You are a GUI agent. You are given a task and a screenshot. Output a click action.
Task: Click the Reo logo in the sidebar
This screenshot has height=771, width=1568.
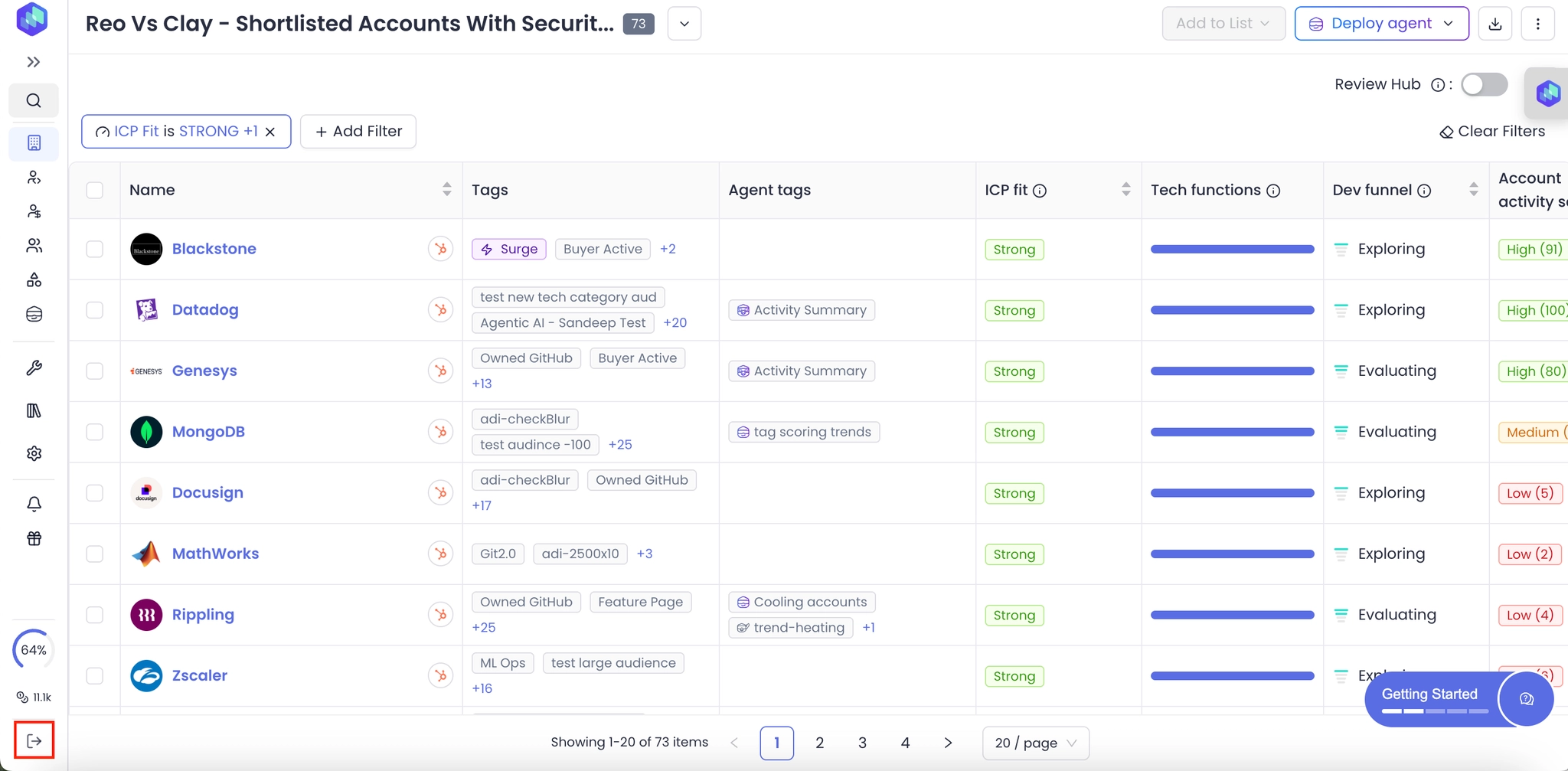(32, 19)
